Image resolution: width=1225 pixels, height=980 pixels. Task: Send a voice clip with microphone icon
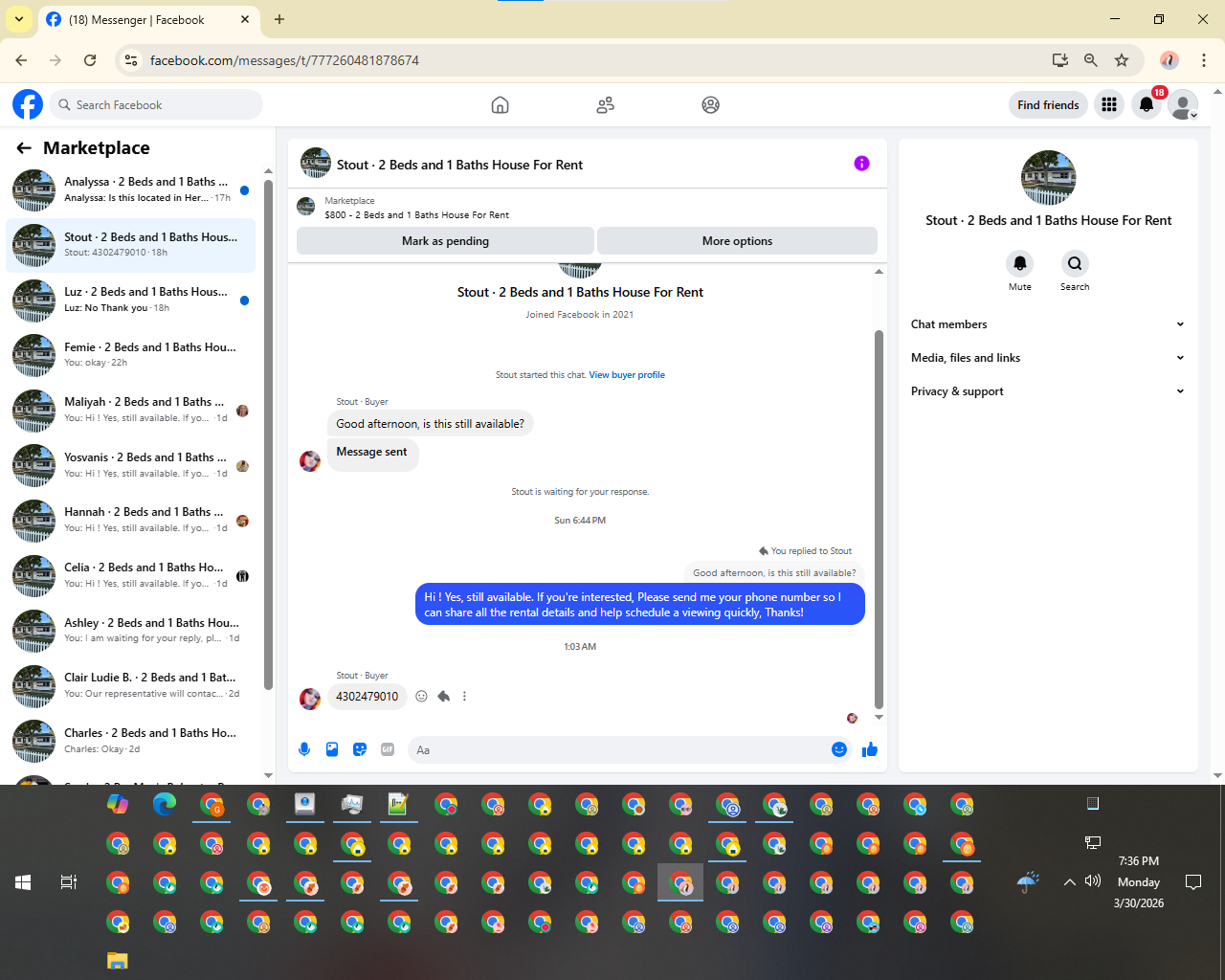(x=304, y=749)
